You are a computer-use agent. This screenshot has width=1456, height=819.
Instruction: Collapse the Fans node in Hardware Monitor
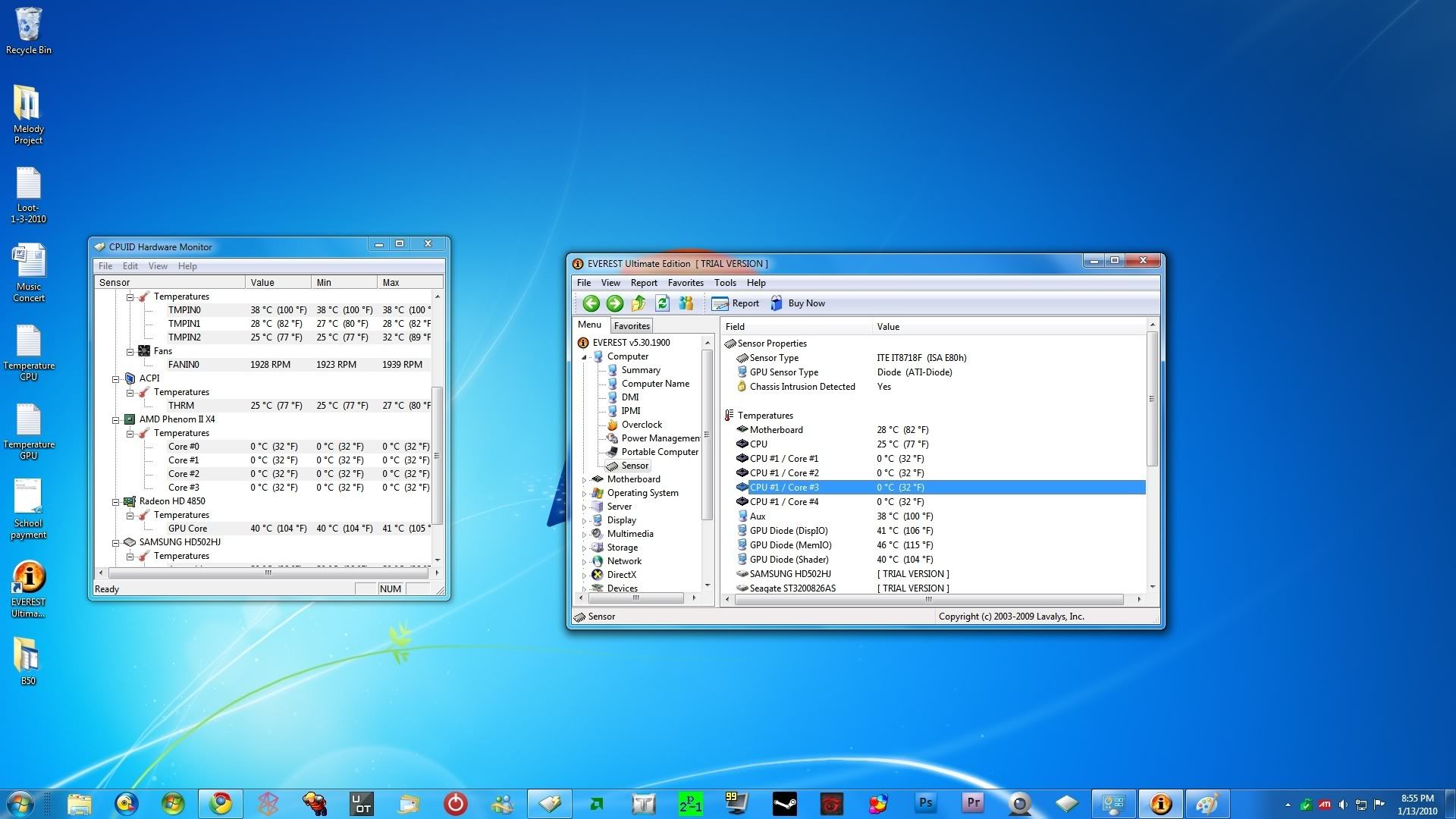130,351
